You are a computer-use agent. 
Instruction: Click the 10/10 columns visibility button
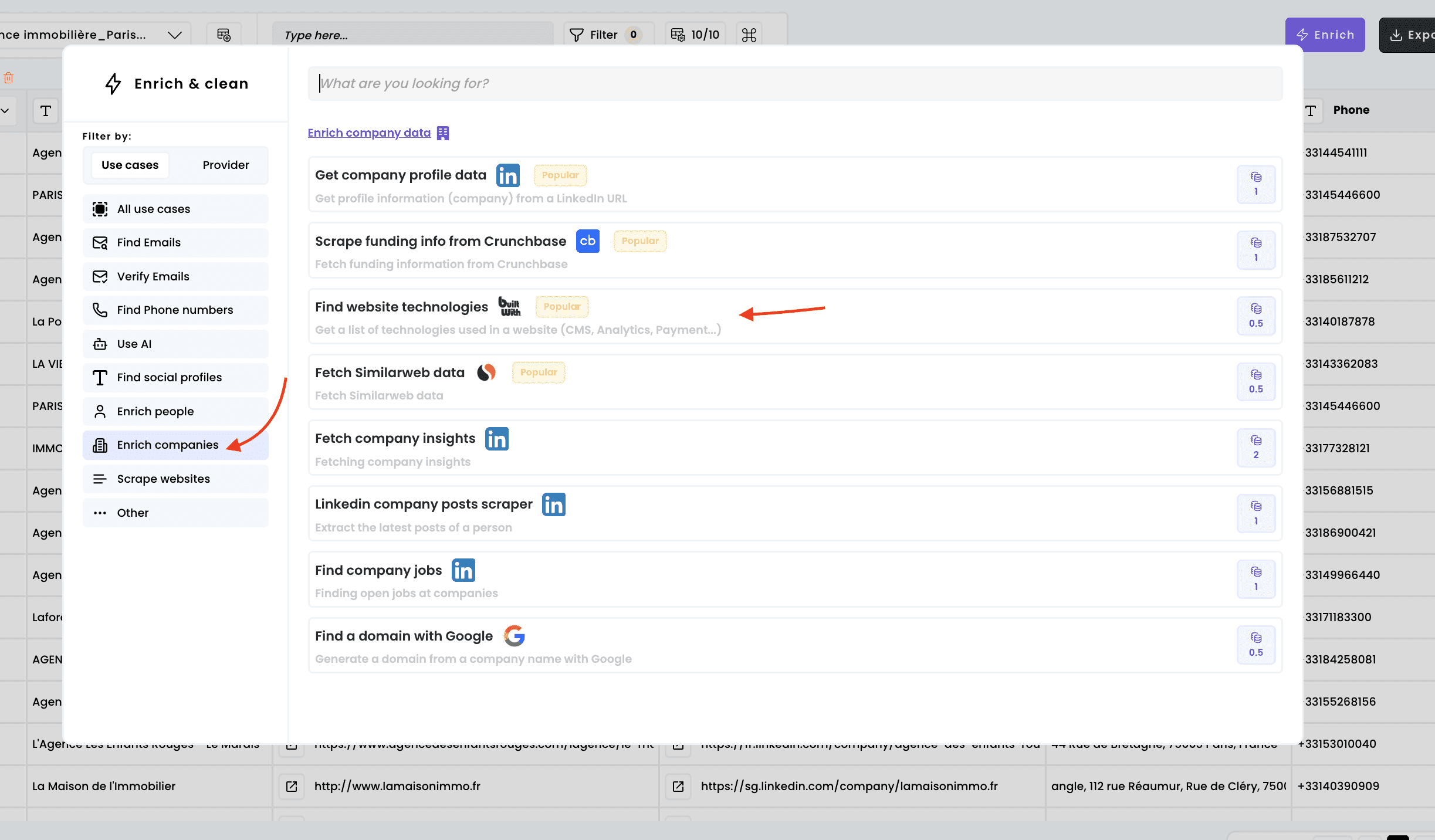pos(695,35)
